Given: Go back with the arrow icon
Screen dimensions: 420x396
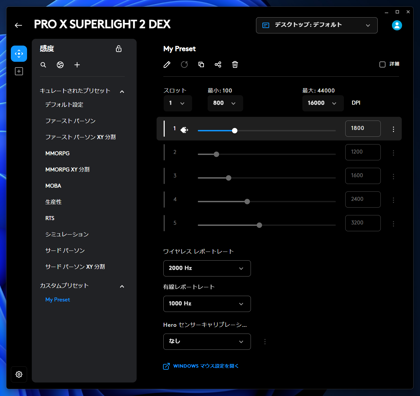Looking at the screenshot, I should click(x=18, y=25).
